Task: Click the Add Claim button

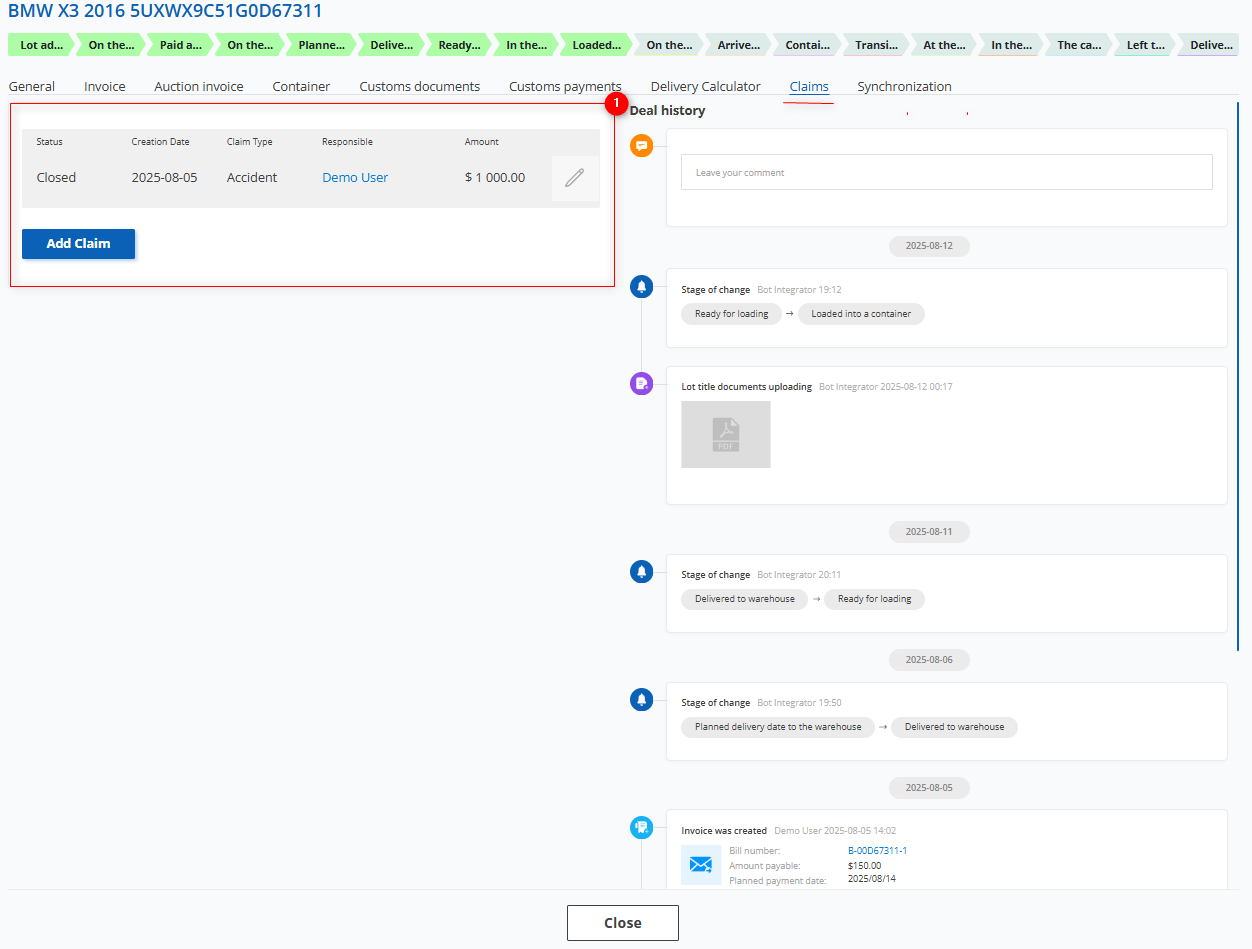Action: [x=78, y=244]
